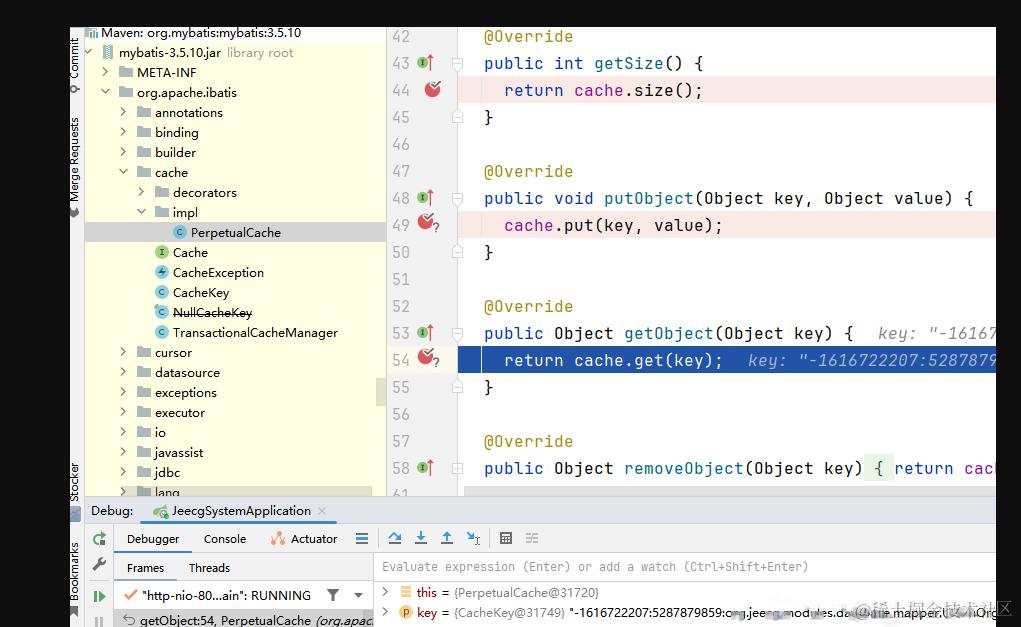Select the Threads tab
The height and width of the screenshot is (627, 1021).
[x=209, y=568]
